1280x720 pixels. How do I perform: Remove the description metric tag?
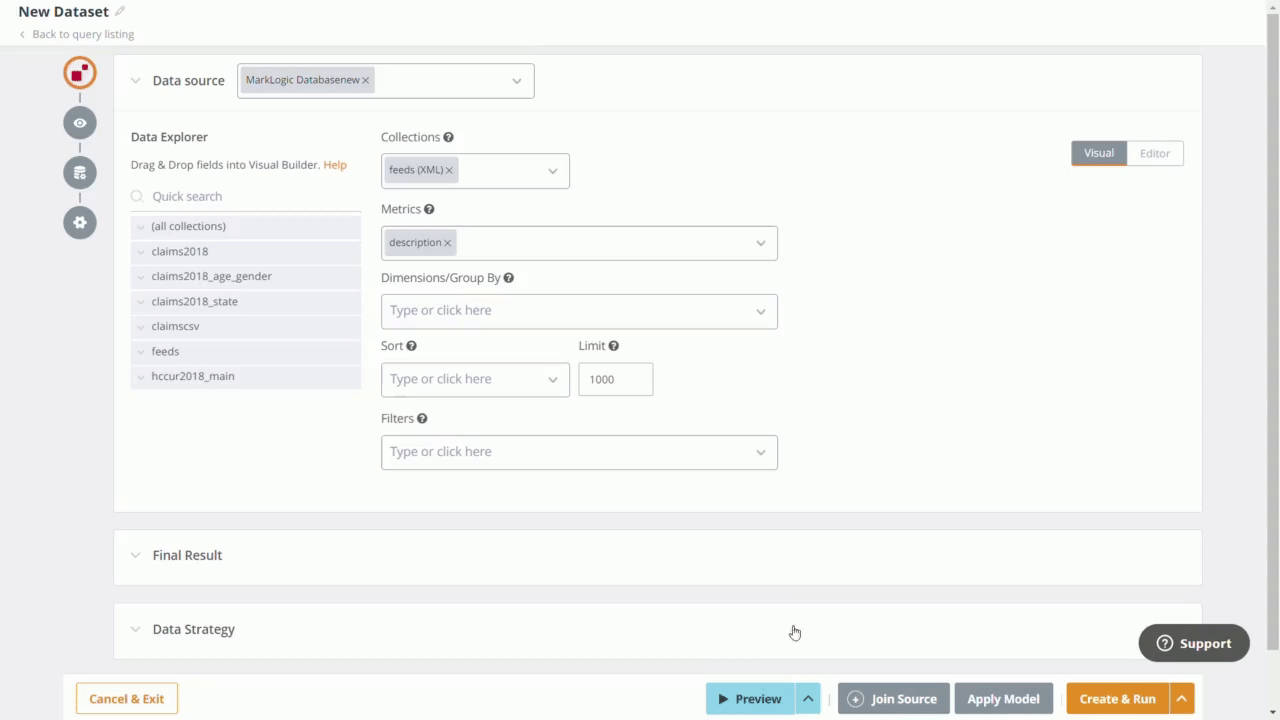[x=447, y=243]
